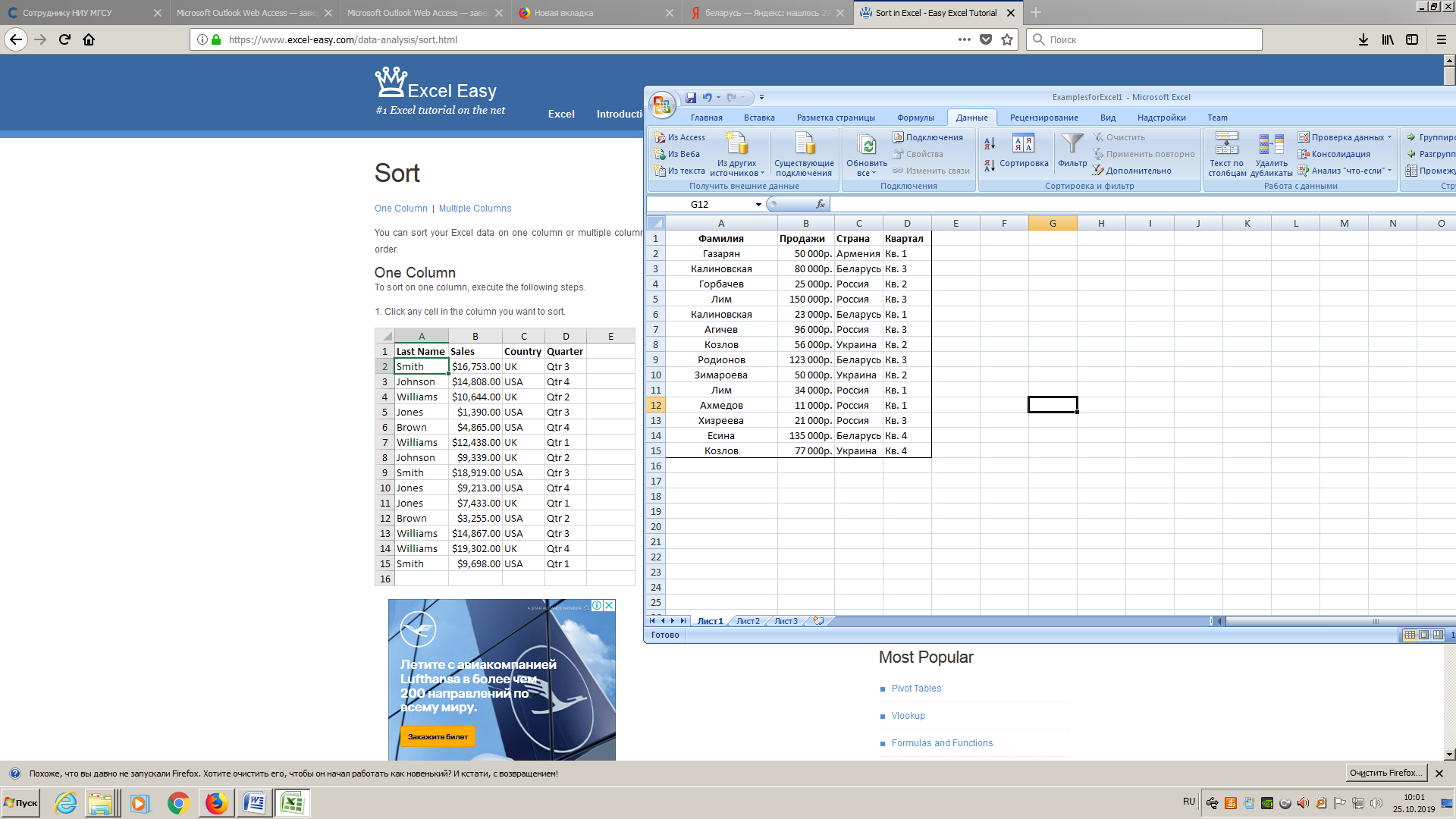This screenshot has height=819, width=1456.
Task: Click Подключения in connections group
Action: point(927,137)
